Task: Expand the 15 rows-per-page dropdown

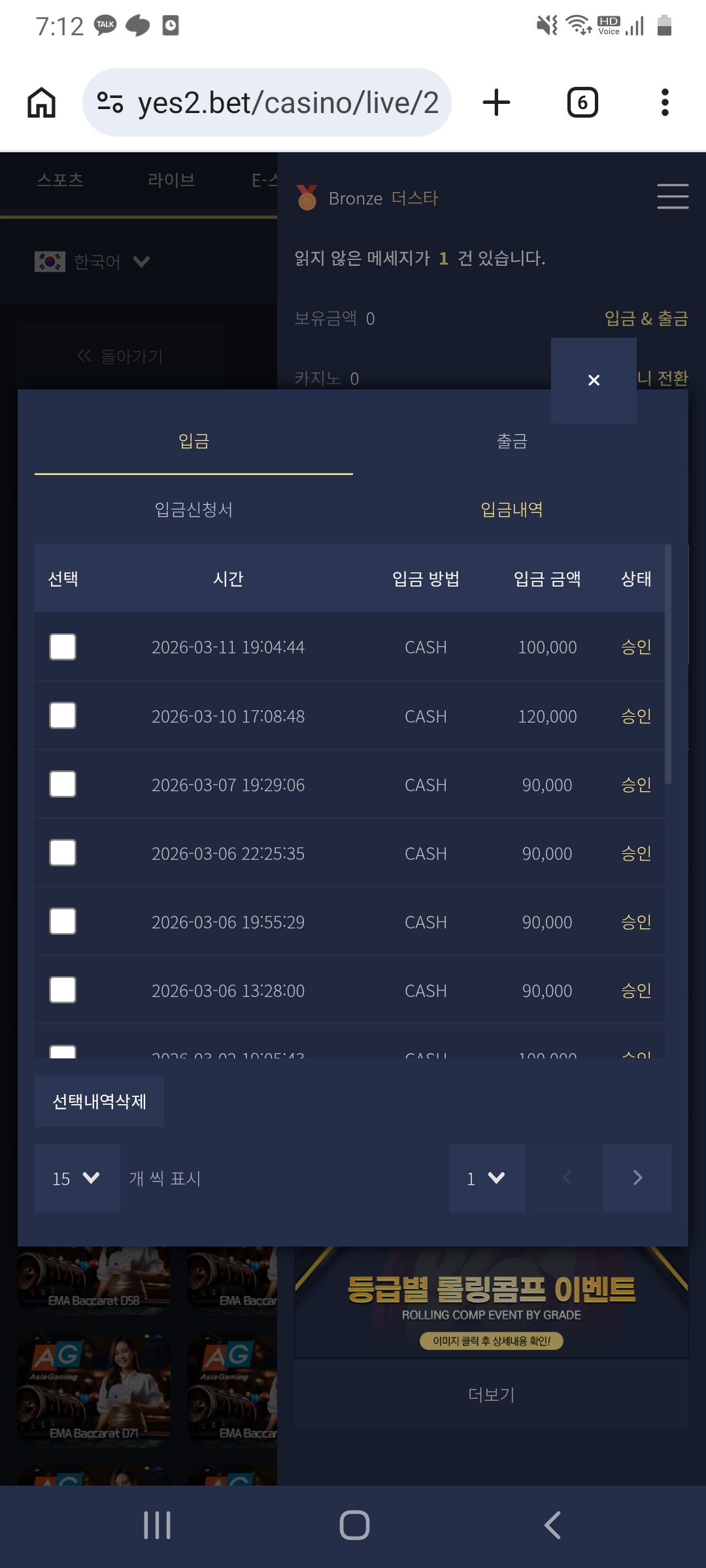Action: click(77, 1178)
